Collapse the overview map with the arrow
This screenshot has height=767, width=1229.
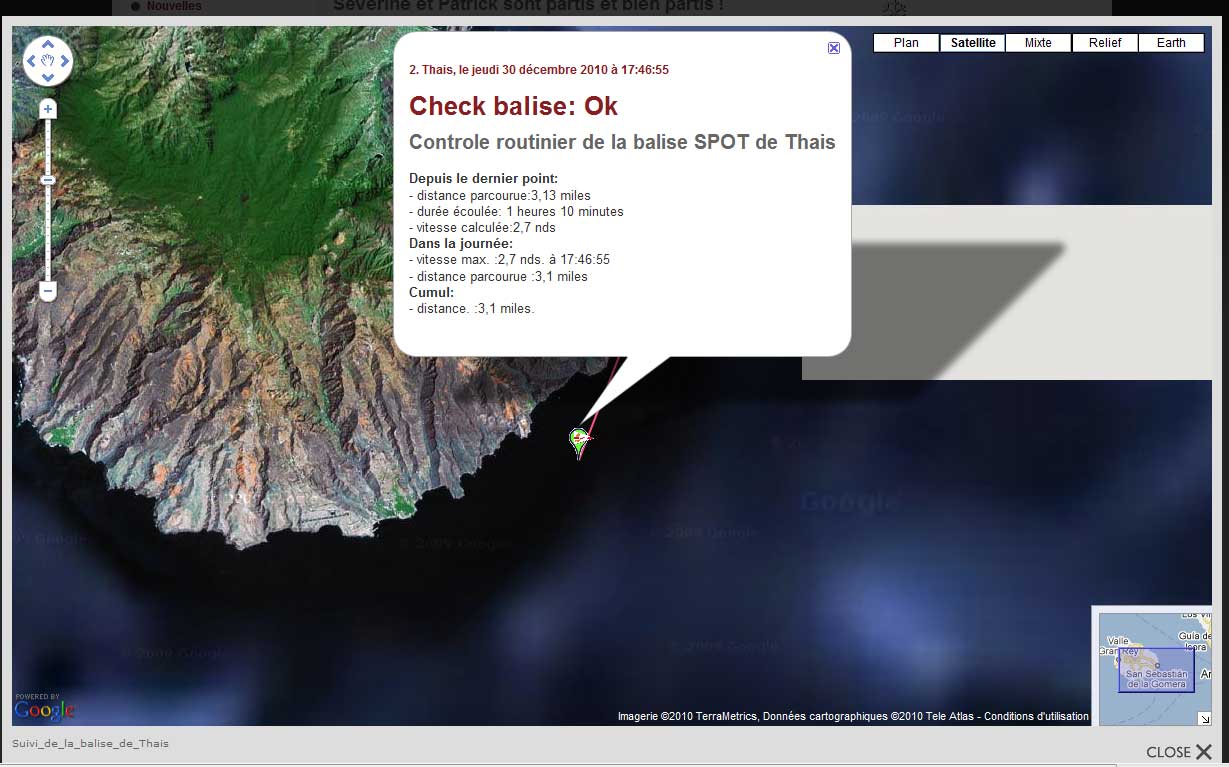tap(1204, 718)
